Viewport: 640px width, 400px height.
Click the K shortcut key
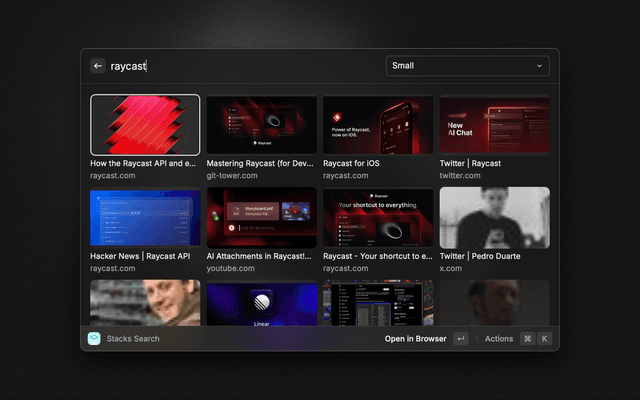545,339
